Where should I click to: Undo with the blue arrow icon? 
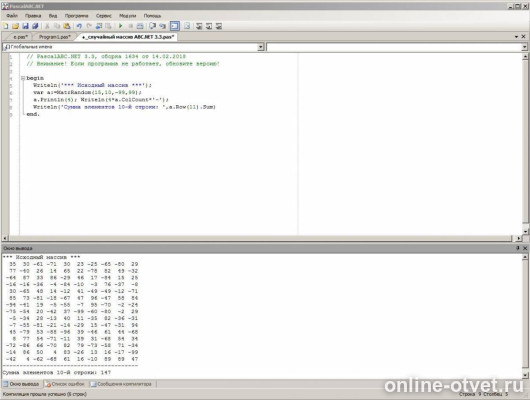click(x=79, y=26)
